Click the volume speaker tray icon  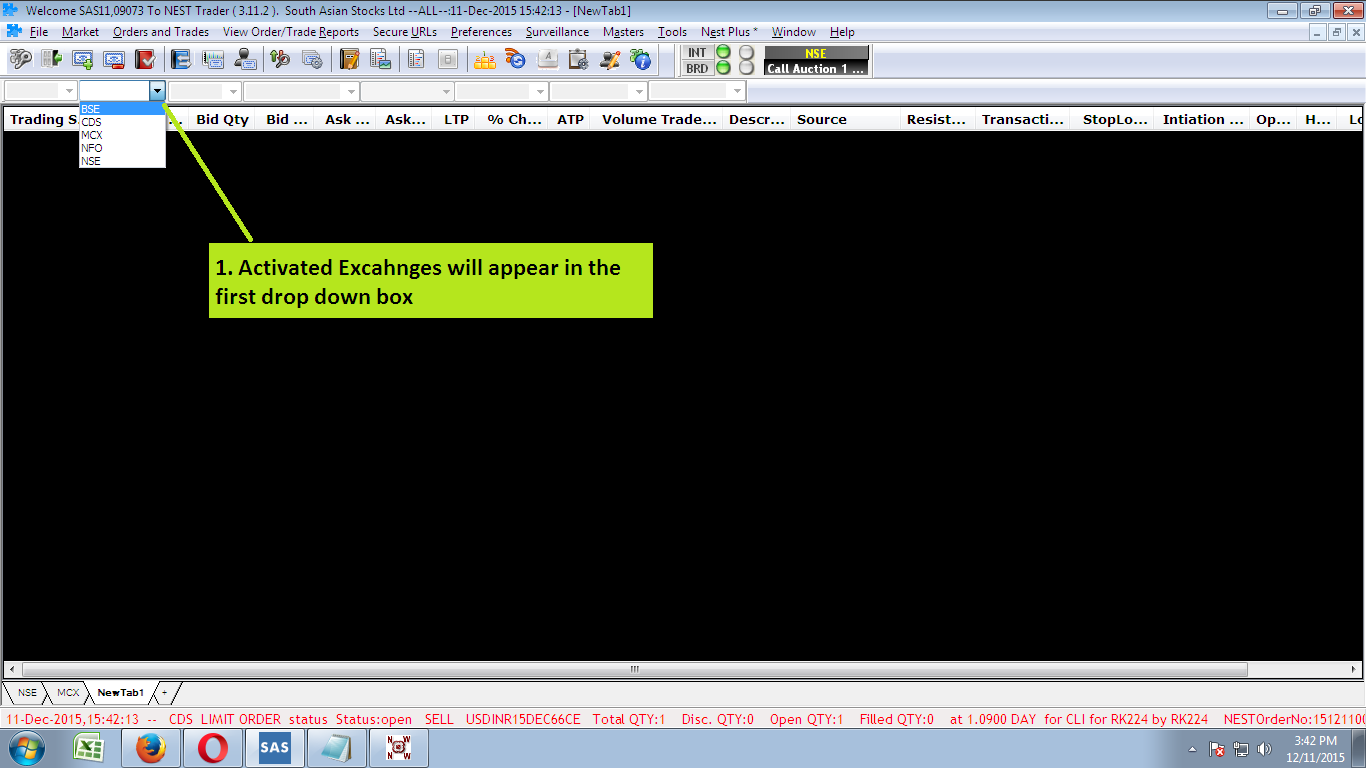coord(1264,749)
